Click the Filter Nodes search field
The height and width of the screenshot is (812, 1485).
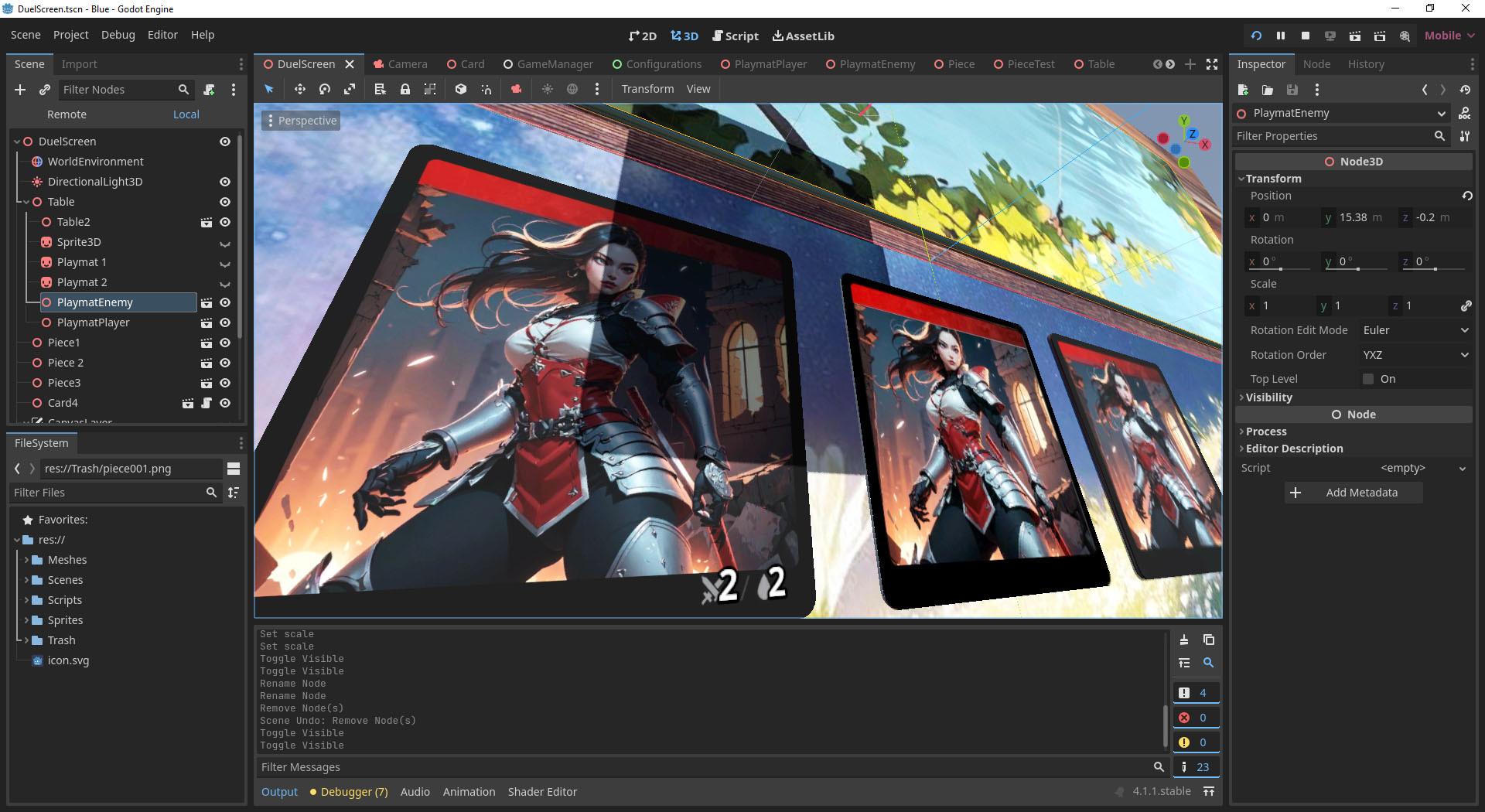pos(127,90)
